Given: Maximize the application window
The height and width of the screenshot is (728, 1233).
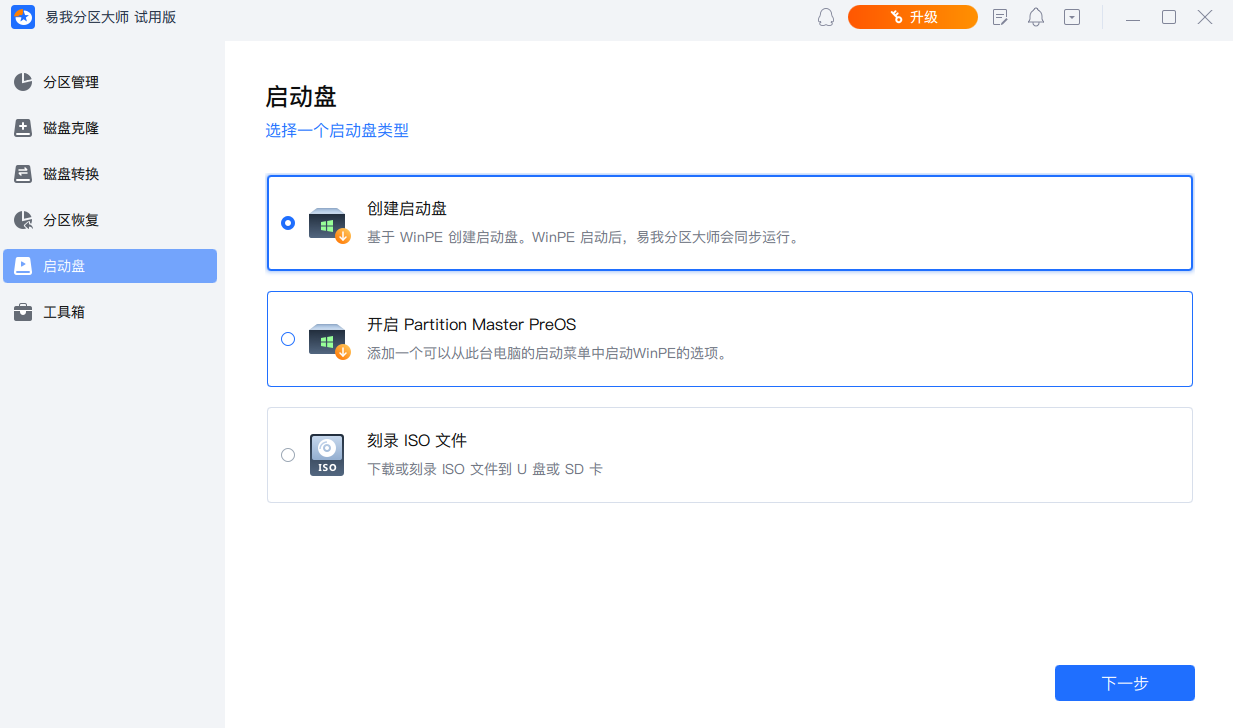Looking at the screenshot, I should 1169,17.
